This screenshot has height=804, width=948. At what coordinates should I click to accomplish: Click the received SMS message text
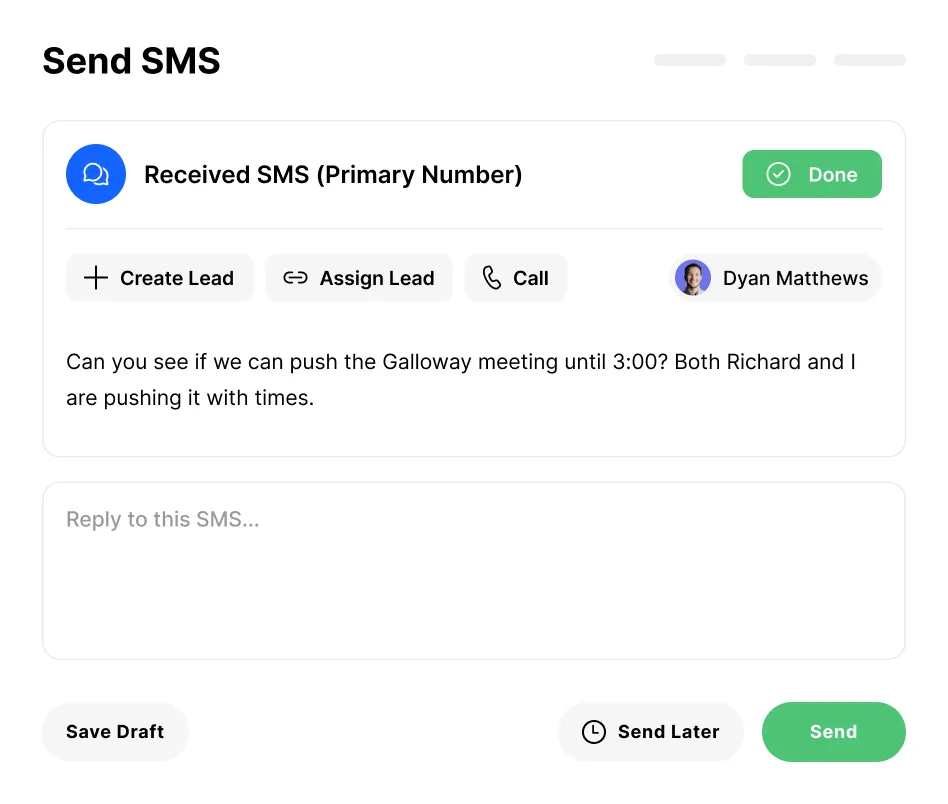click(x=460, y=379)
